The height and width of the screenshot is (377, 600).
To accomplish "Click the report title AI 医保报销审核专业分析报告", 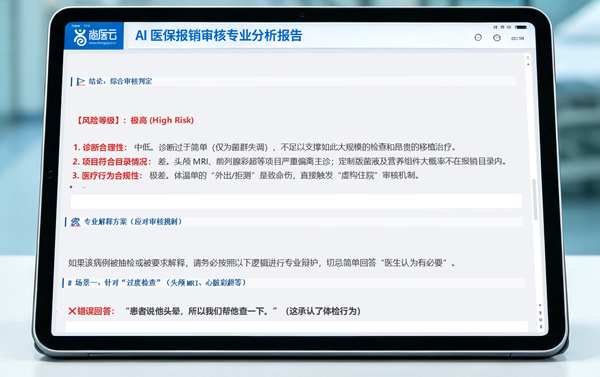I will click(218, 36).
